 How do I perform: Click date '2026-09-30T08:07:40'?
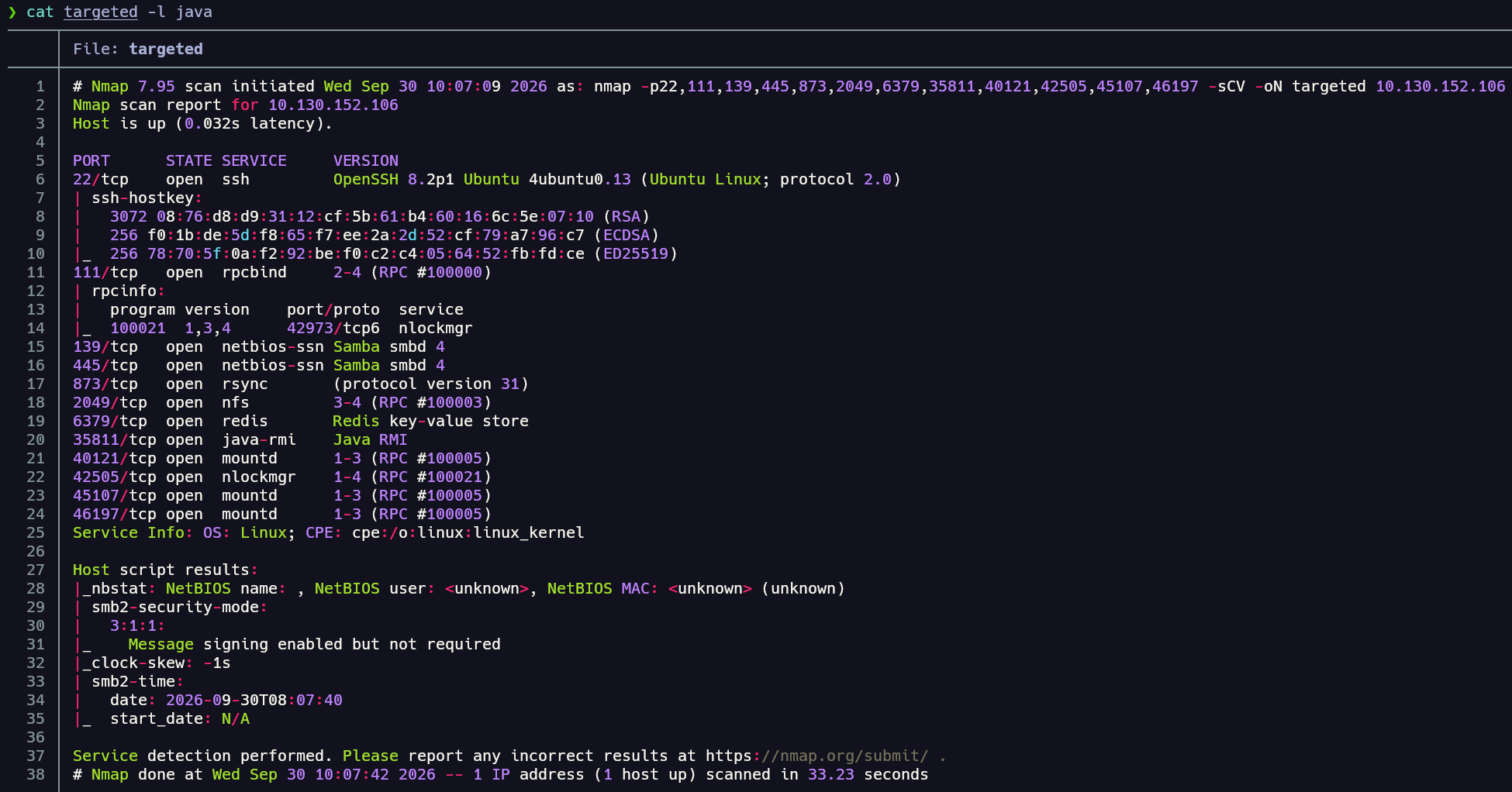[254, 700]
